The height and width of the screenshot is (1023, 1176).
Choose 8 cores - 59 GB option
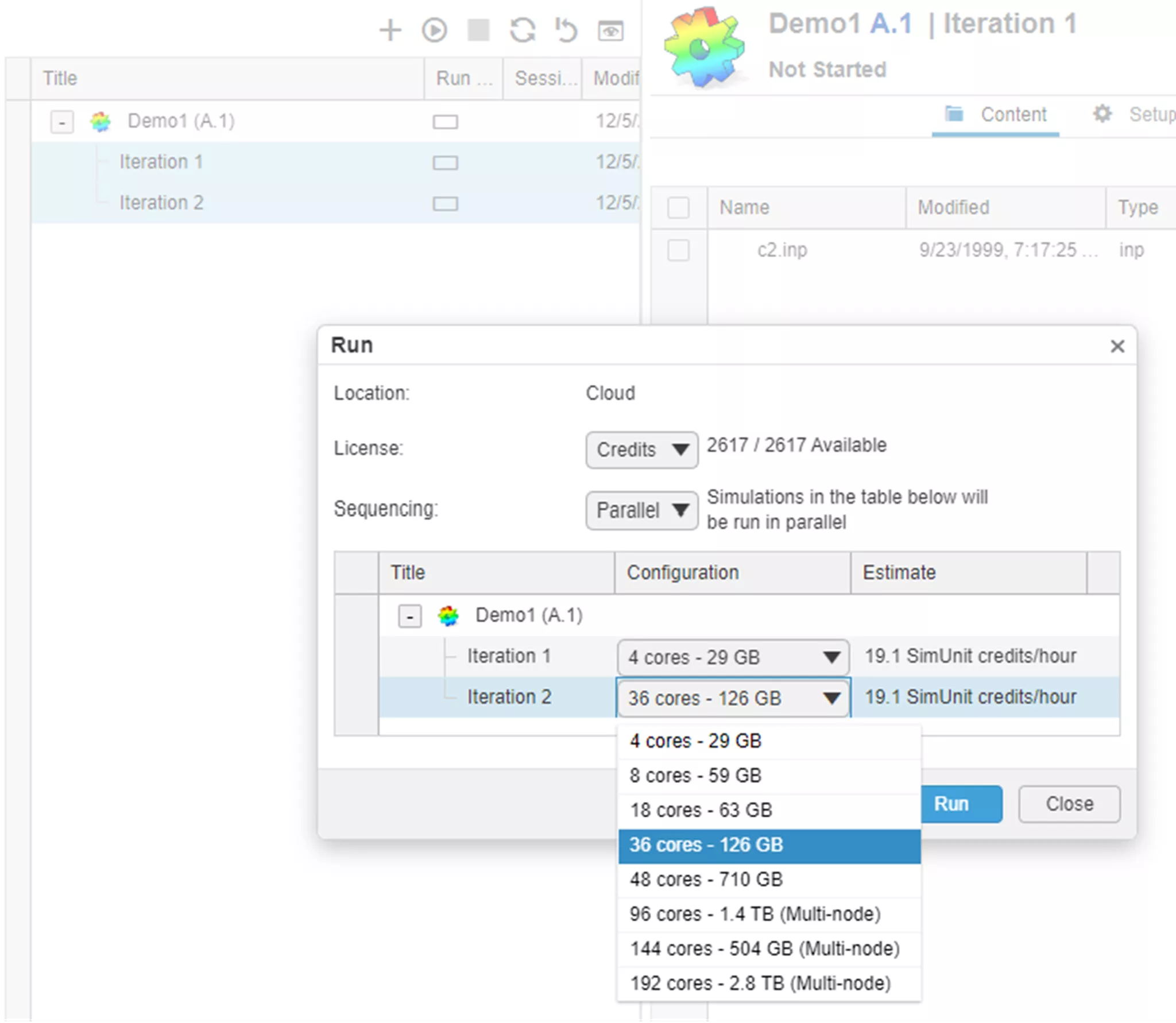(769, 776)
